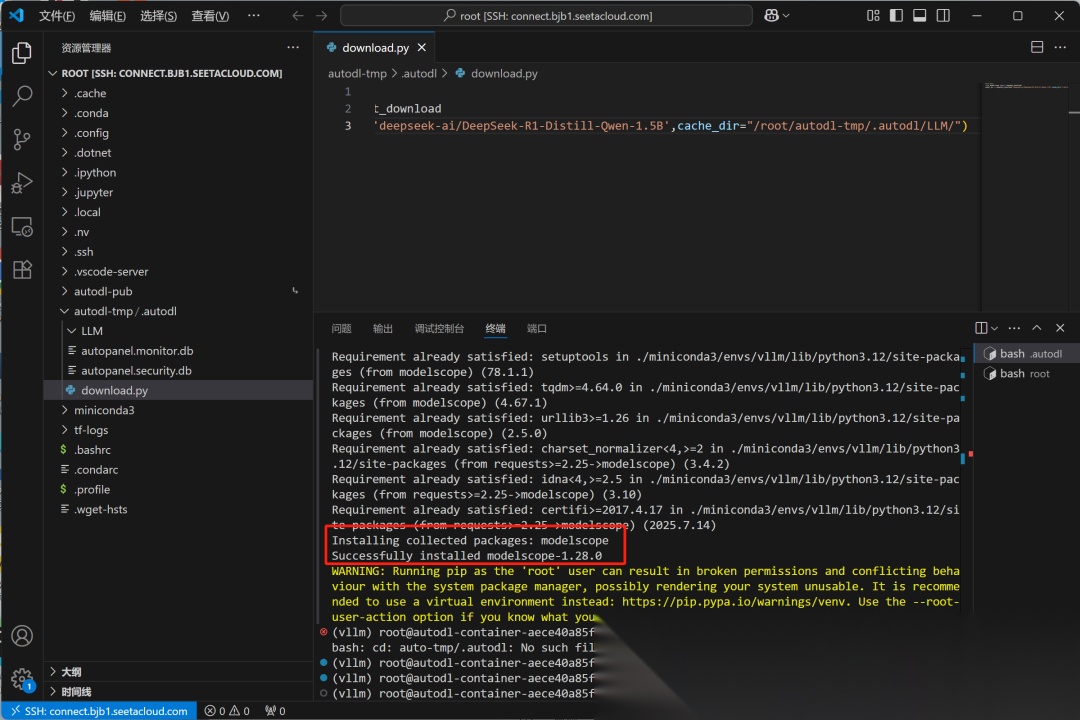Toggle primary side bar visibility
The height and width of the screenshot is (720, 1080).
[x=896, y=15]
